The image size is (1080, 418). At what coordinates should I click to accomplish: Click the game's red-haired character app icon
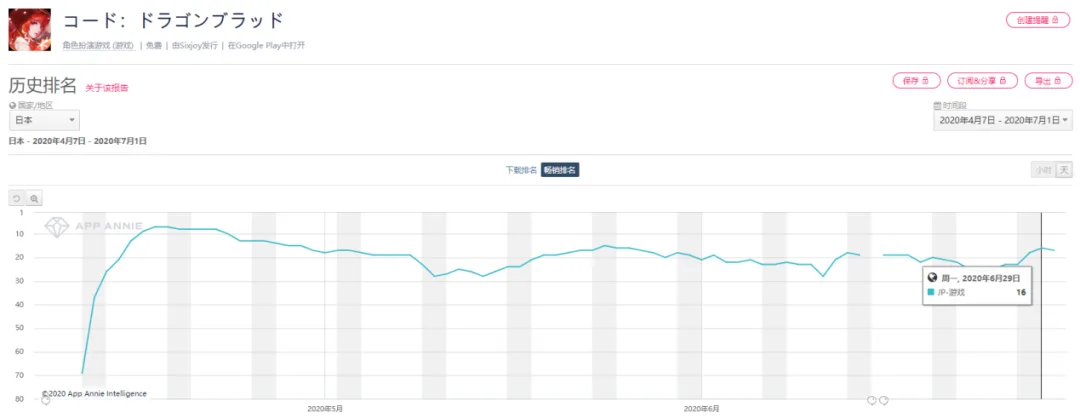(x=30, y=30)
